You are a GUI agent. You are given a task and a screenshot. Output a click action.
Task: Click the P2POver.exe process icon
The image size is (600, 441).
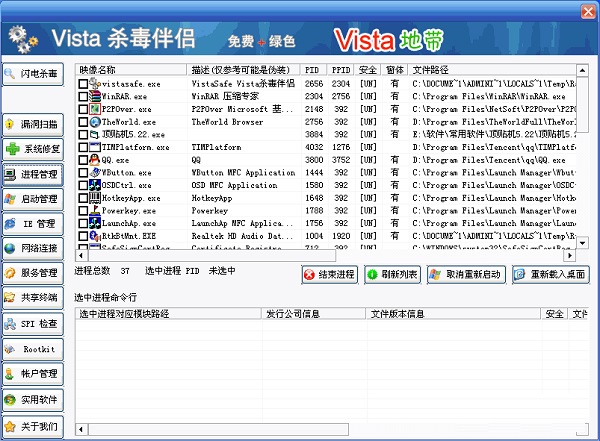(95, 109)
